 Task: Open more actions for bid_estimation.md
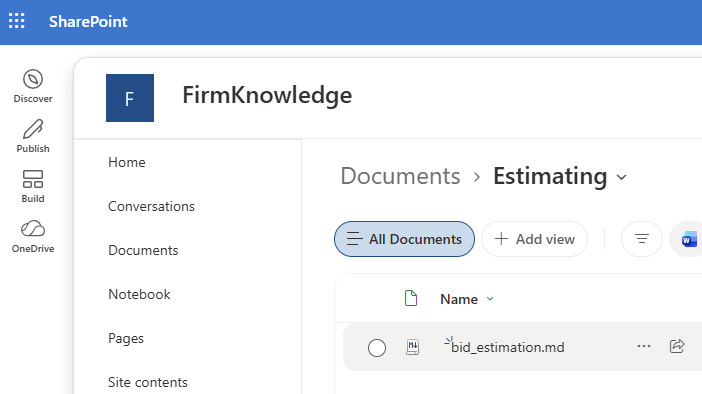pos(644,346)
